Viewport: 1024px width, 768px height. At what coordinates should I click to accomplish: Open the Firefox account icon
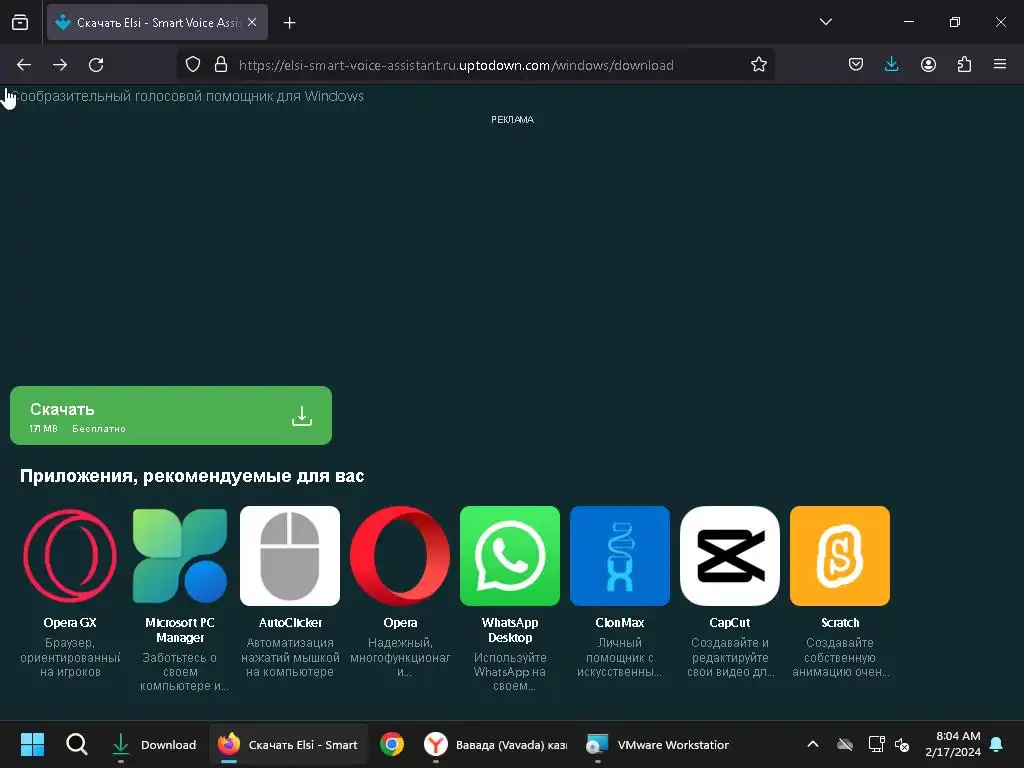928,65
